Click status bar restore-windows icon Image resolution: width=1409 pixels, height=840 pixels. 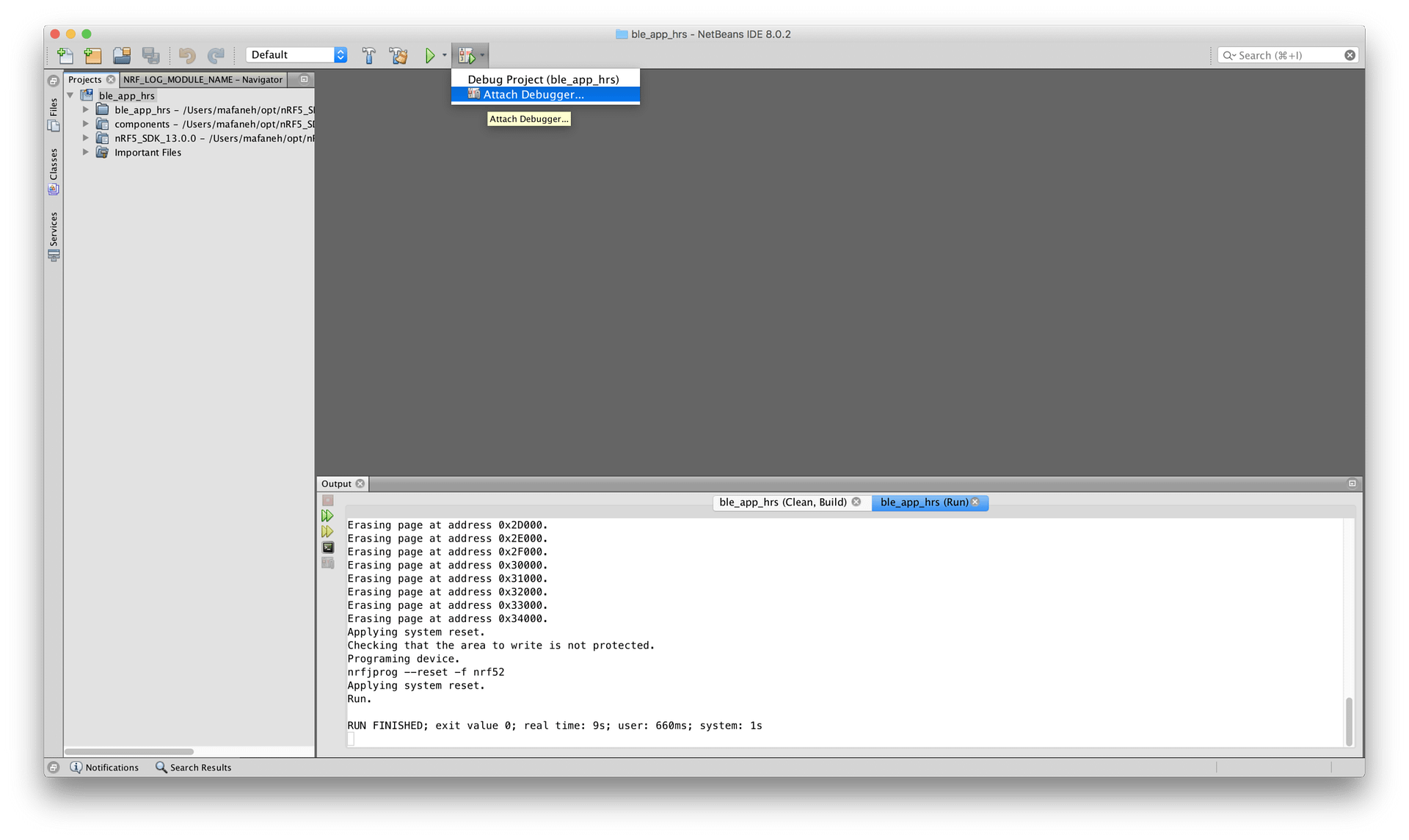click(54, 767)
